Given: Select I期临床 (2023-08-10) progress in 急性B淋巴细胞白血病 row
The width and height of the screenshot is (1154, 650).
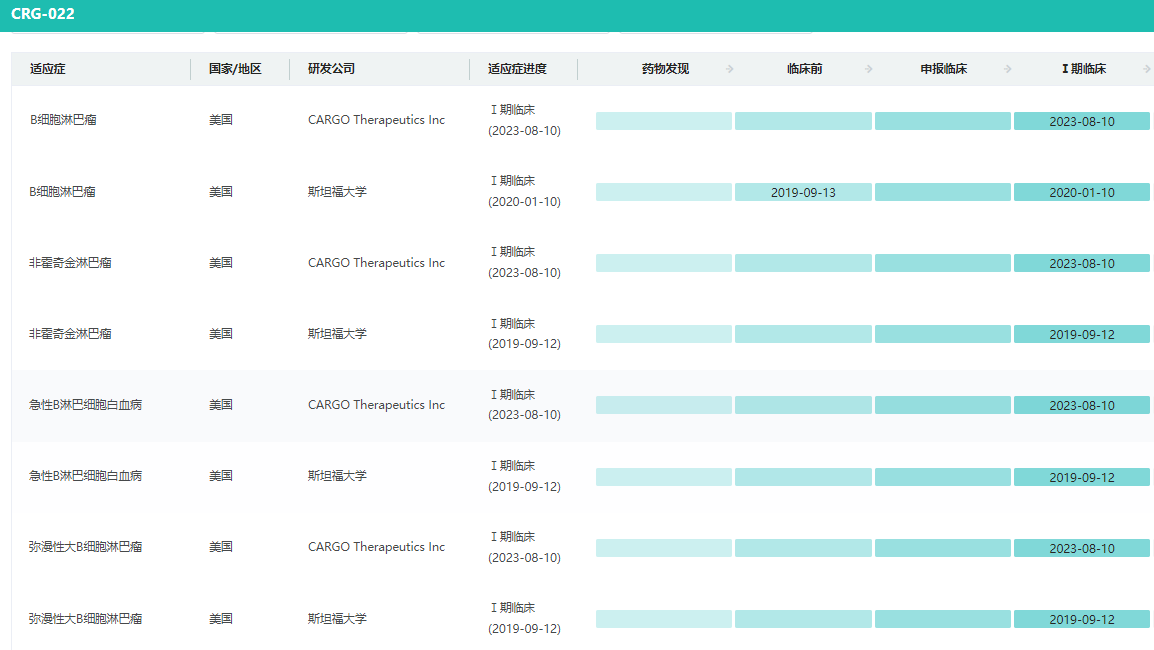Looking at the screenshot, I should point(524,404).
